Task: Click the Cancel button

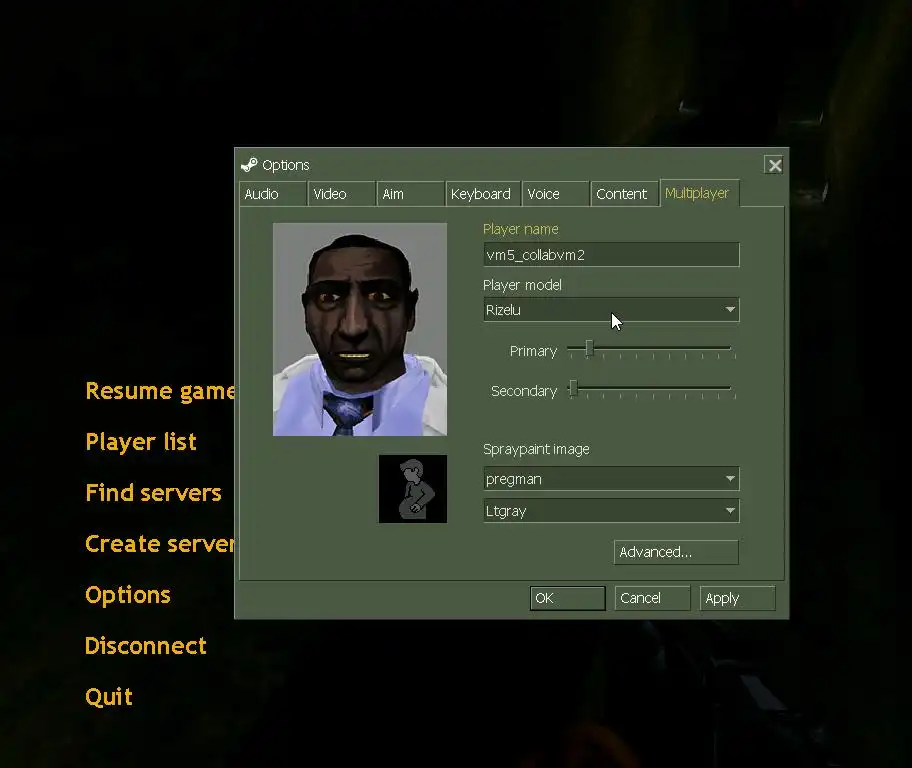Action: tap(653, 598)
